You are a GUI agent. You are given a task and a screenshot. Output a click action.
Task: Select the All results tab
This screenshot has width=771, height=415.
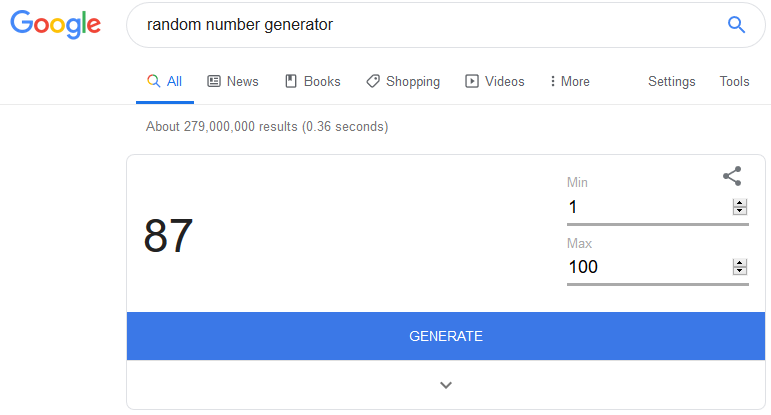(165, 82)
